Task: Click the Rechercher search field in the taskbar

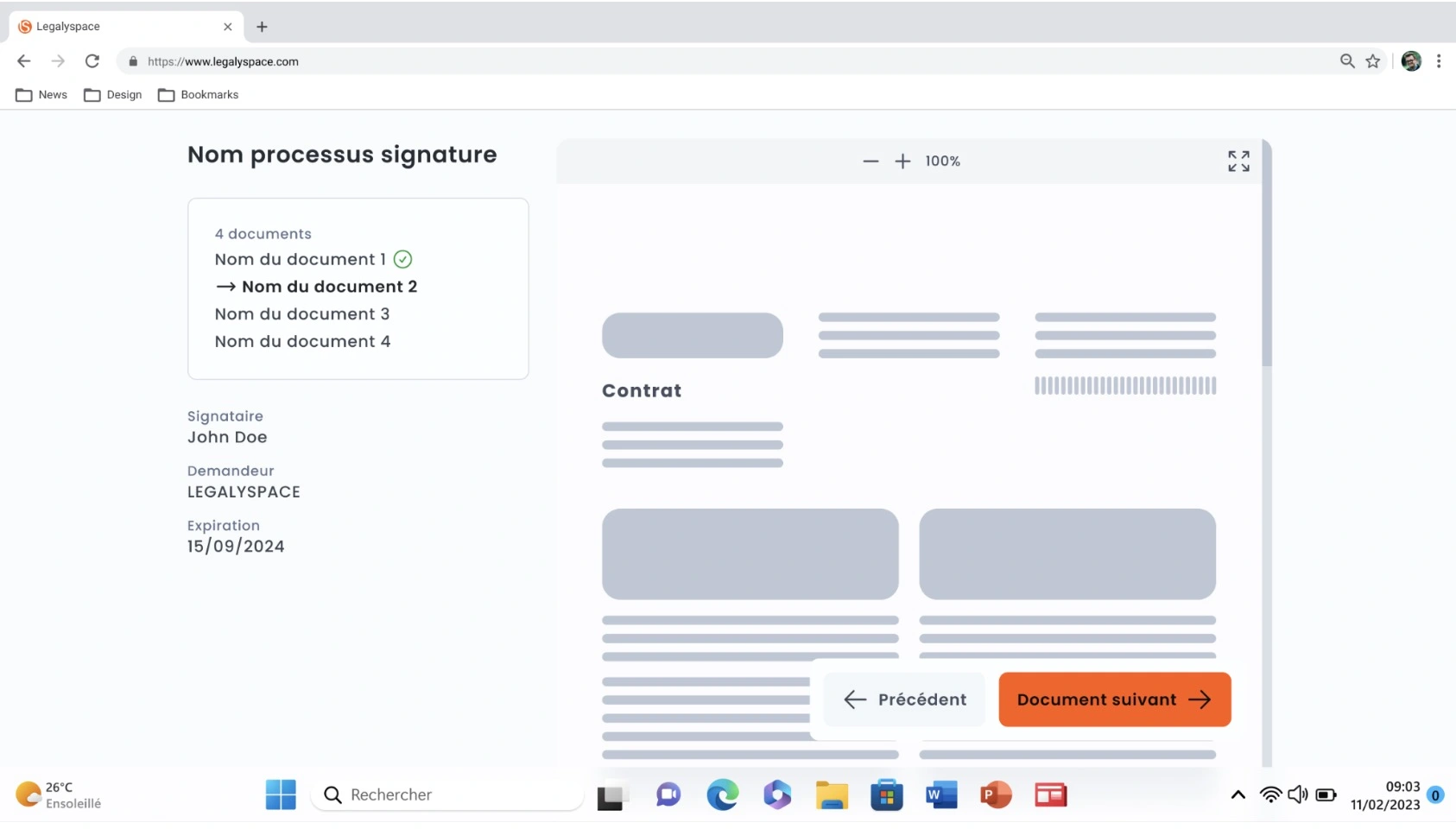Action: point(446,794)
